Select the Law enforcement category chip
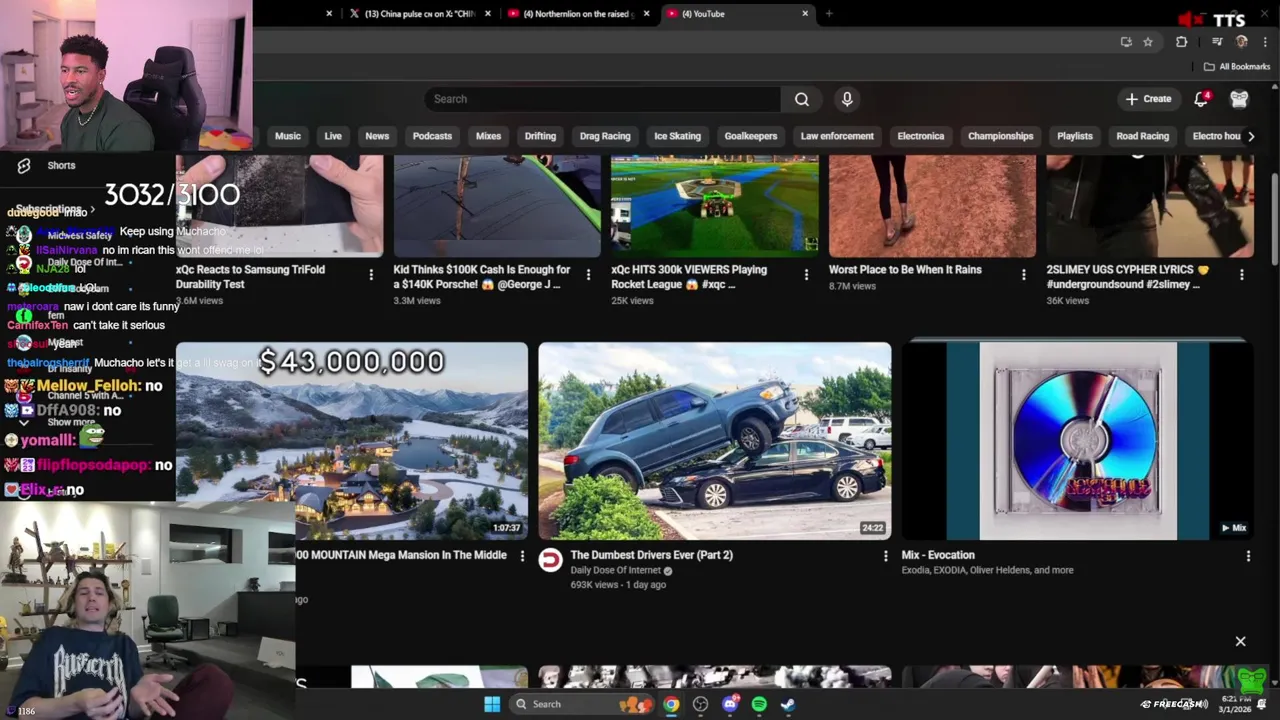Viewport: 1280px width, 720px height. click(x=837, y=136)
